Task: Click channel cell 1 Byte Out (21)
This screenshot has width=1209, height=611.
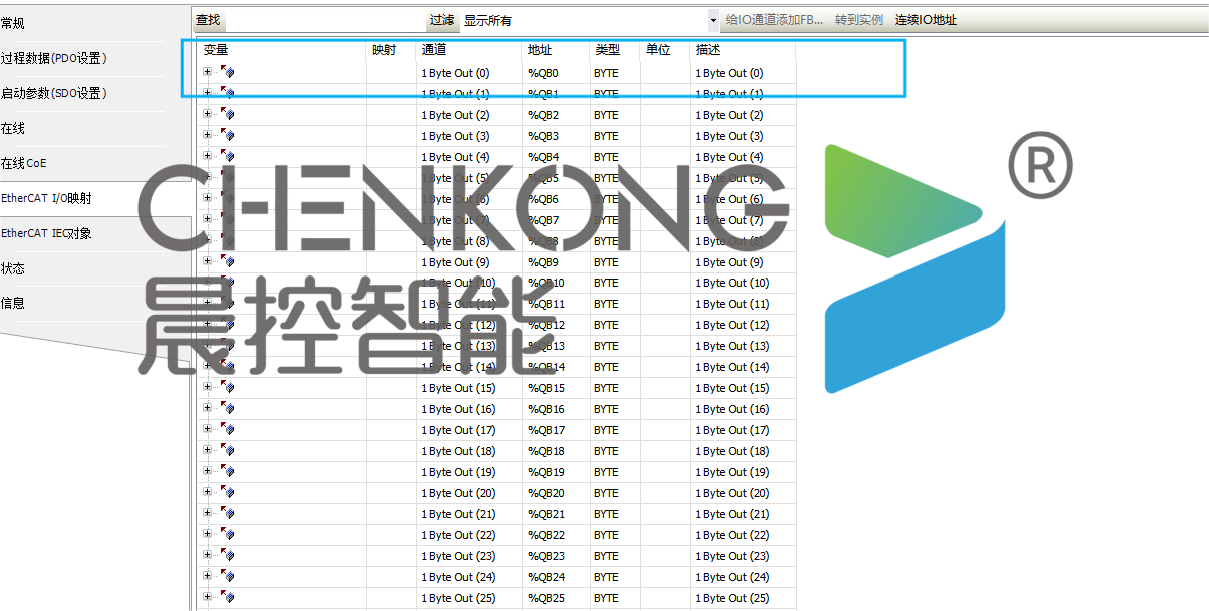Action: (x=469, y=514)
